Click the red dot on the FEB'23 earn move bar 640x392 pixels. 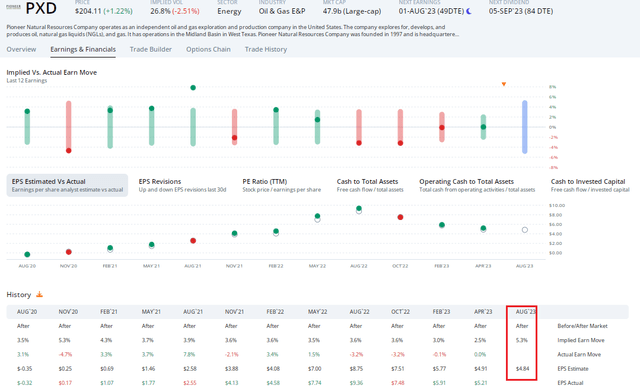[x=442, y=127]
